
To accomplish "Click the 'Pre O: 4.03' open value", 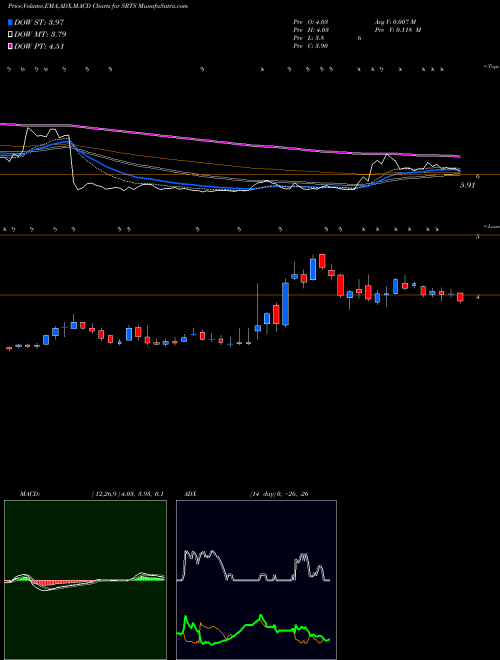I will click(x=311, y=22).
